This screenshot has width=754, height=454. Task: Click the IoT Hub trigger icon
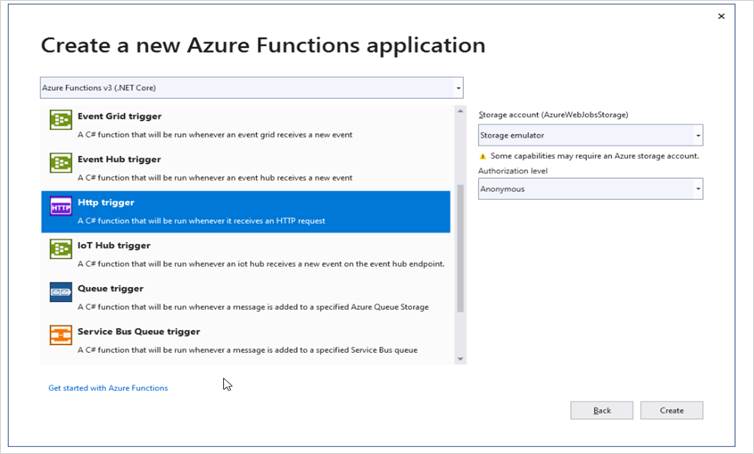(x=61, y=250)
